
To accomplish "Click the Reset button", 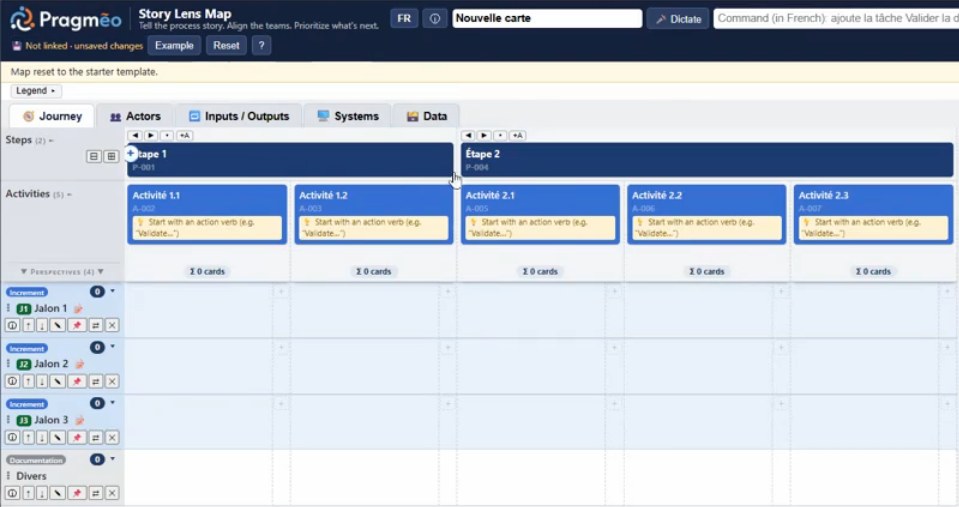I will (x=226, y=45).
